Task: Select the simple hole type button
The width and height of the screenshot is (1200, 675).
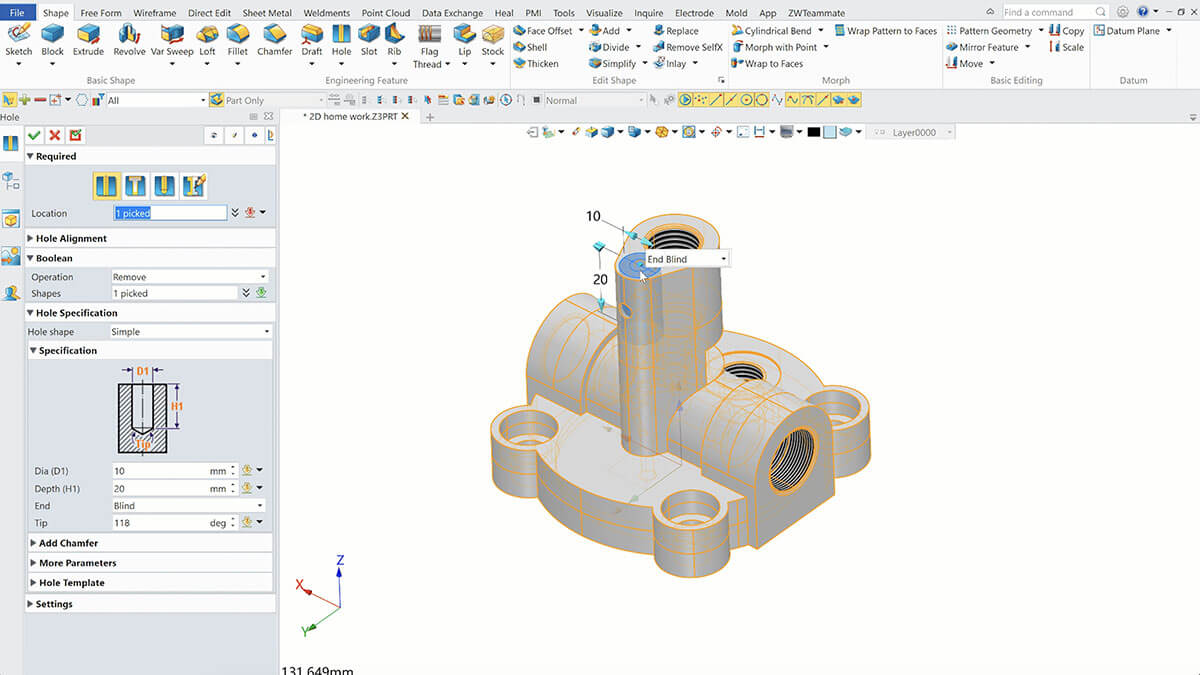Action: [107, 185]
